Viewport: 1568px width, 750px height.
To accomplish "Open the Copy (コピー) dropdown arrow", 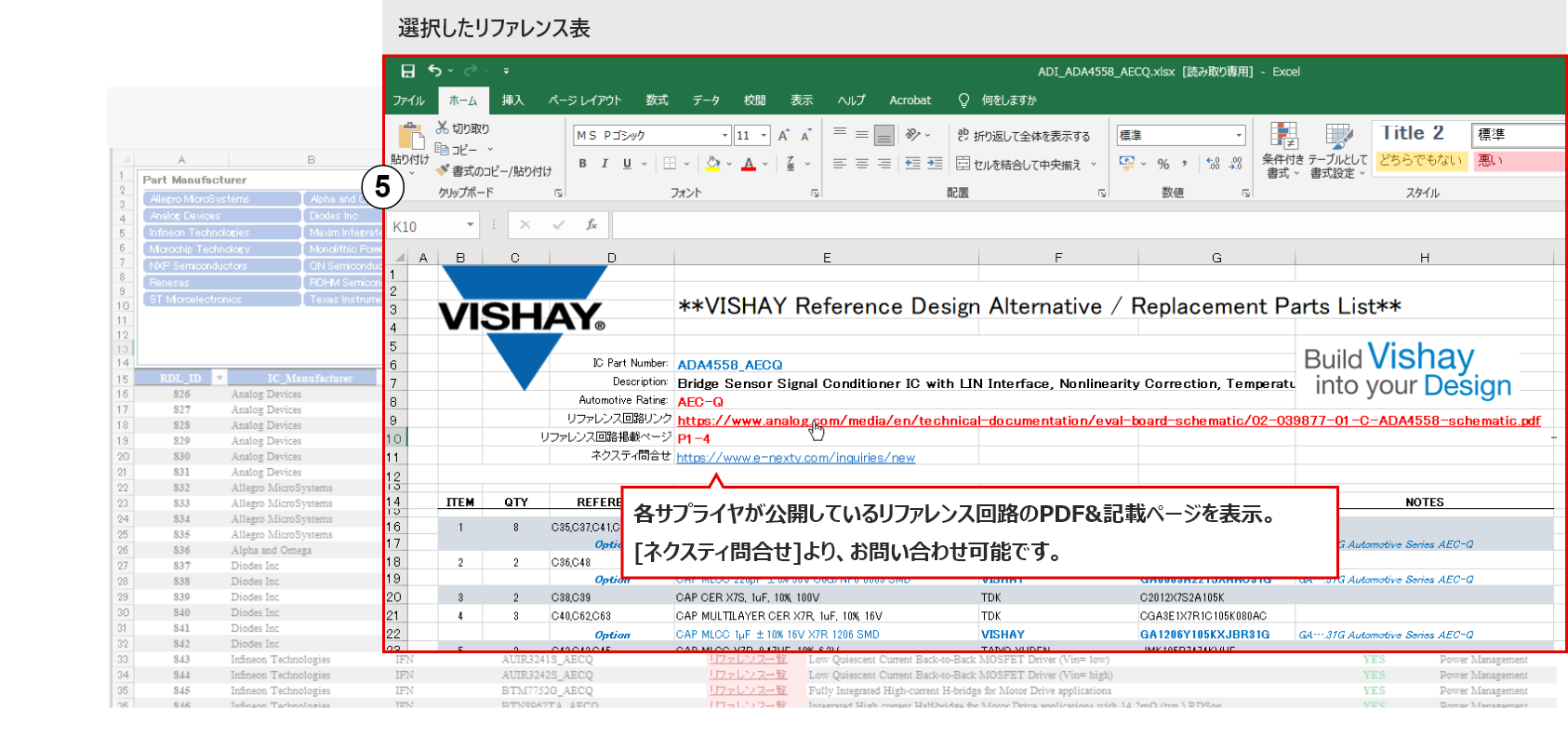I will point(490,150).
